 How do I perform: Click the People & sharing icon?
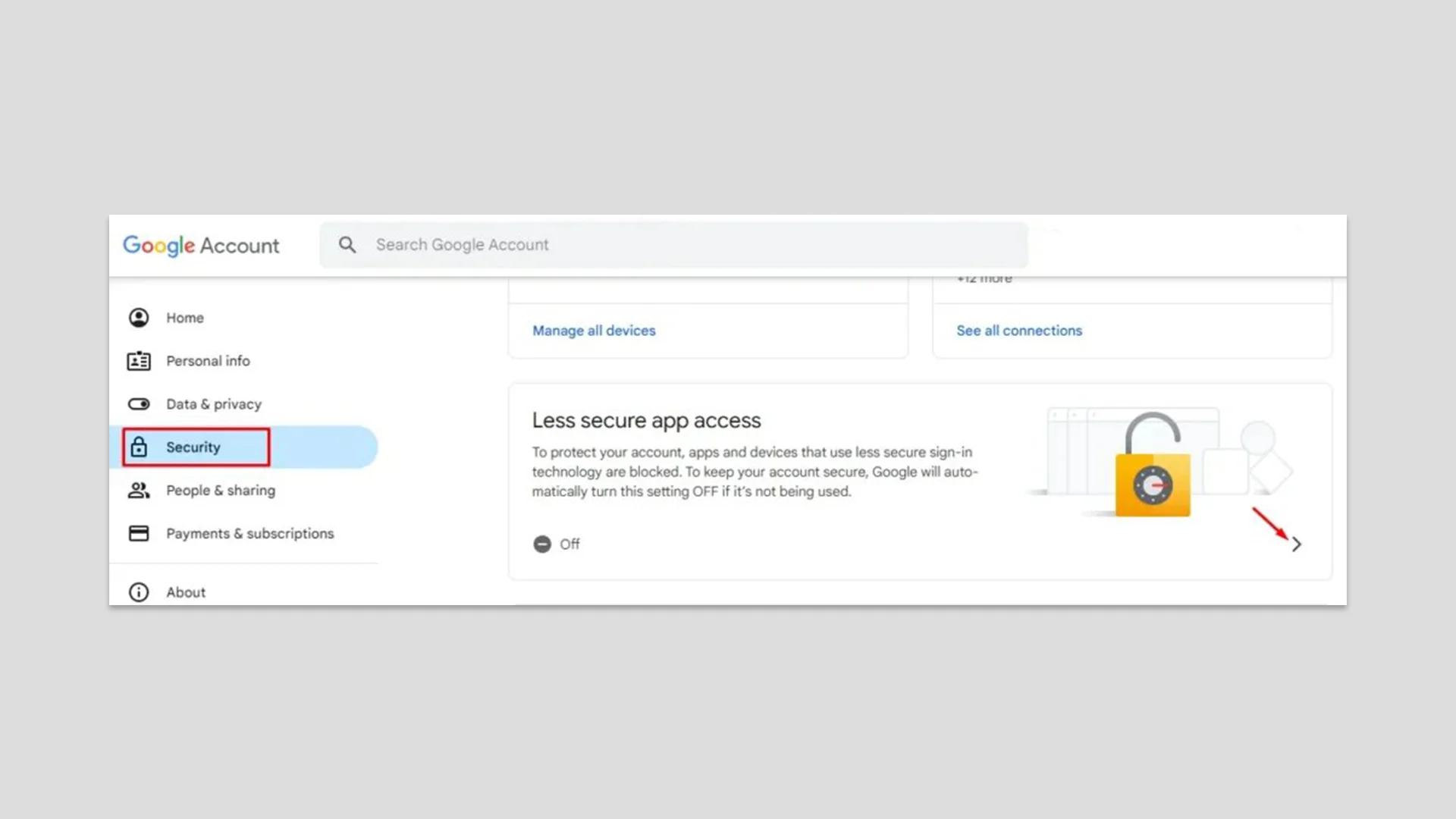point(139,491)
